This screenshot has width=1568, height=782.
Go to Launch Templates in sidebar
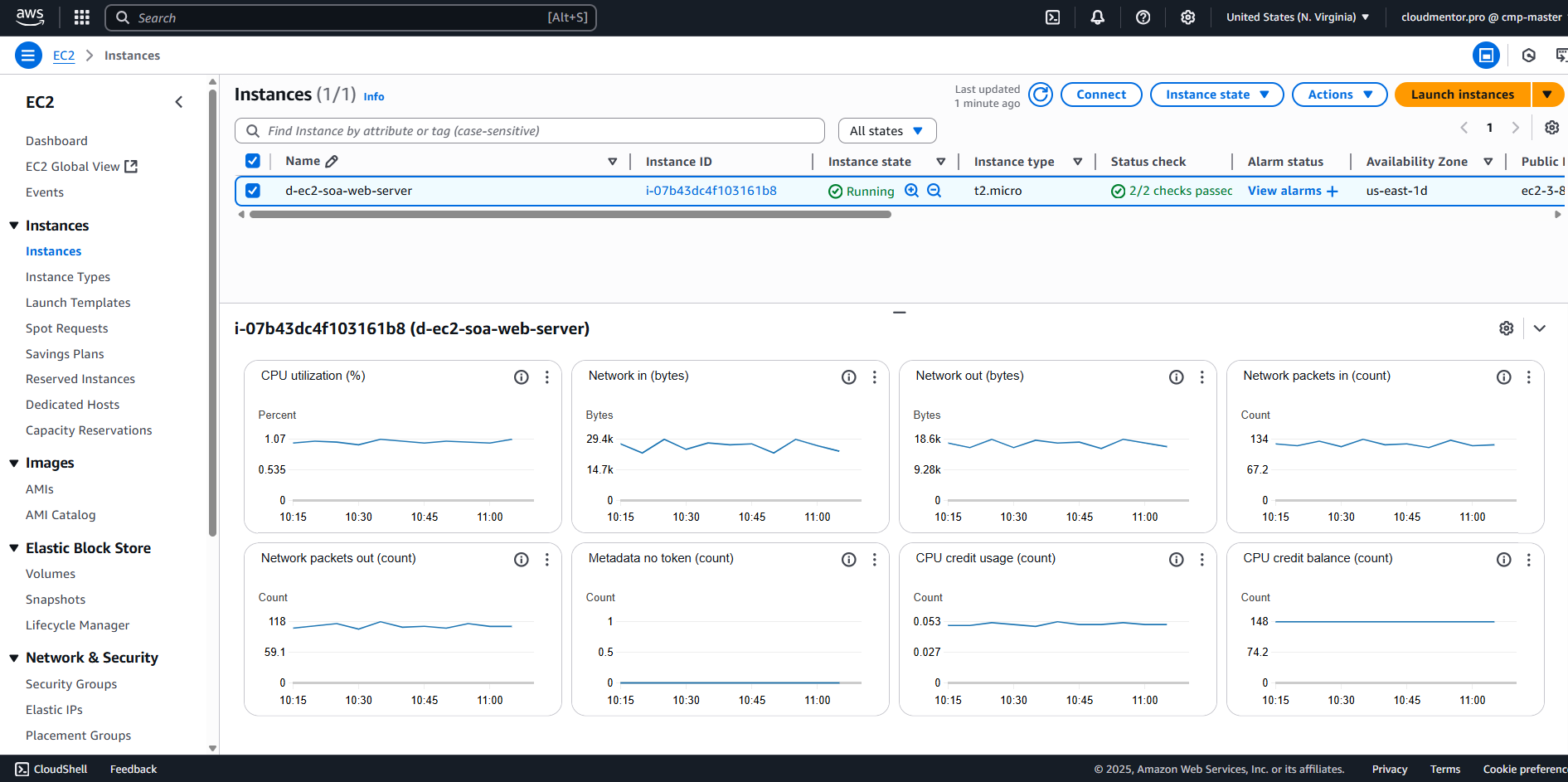pos(78,303)
